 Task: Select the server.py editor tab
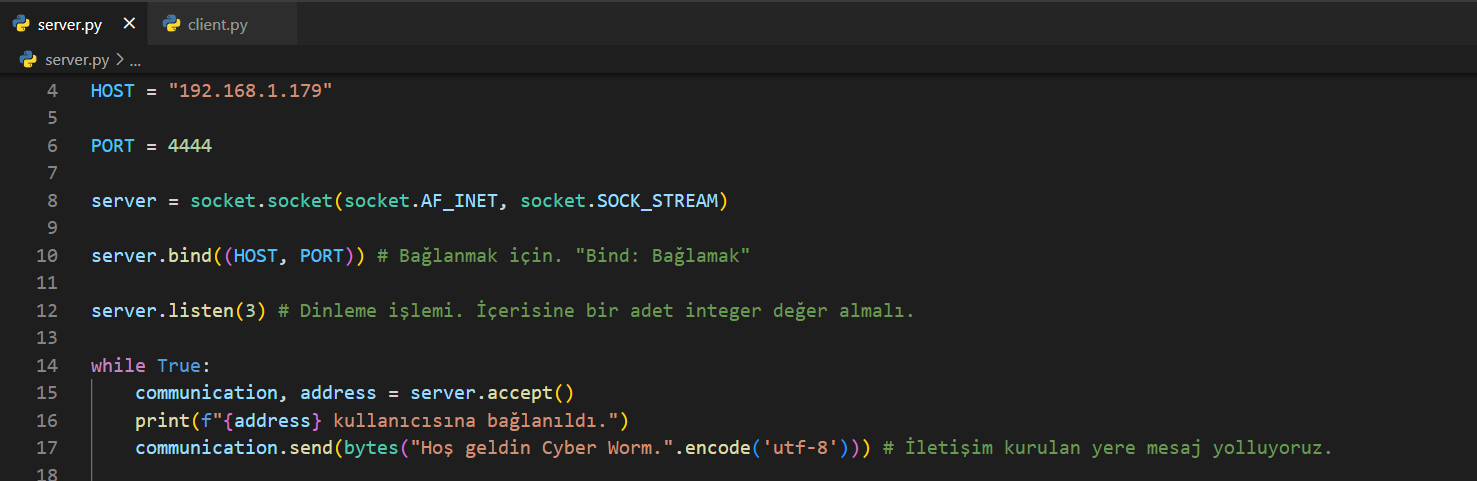[x=69, y=25]
